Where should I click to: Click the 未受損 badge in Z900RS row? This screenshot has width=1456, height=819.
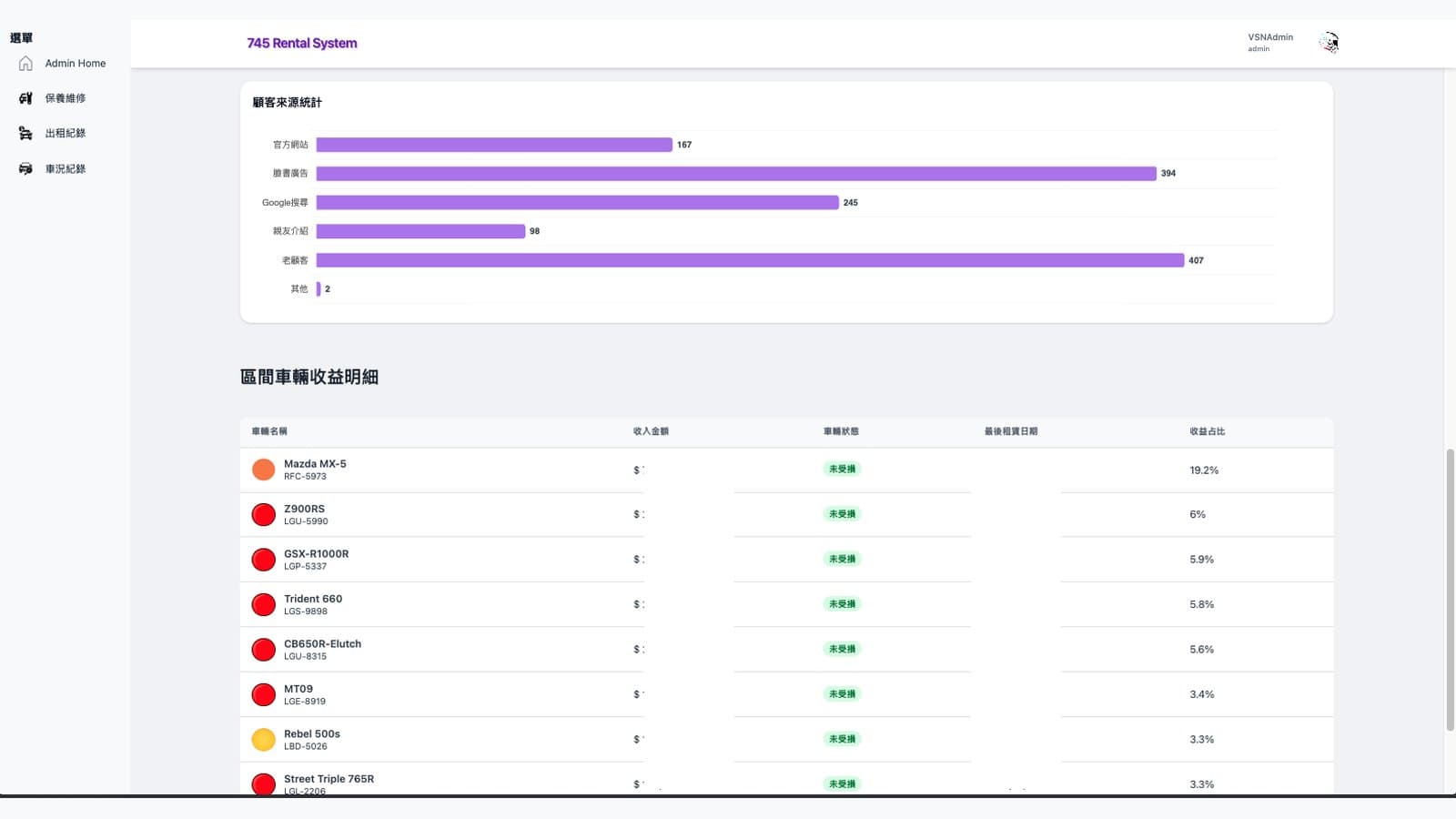pyautogui.click(x=842, y=514)
